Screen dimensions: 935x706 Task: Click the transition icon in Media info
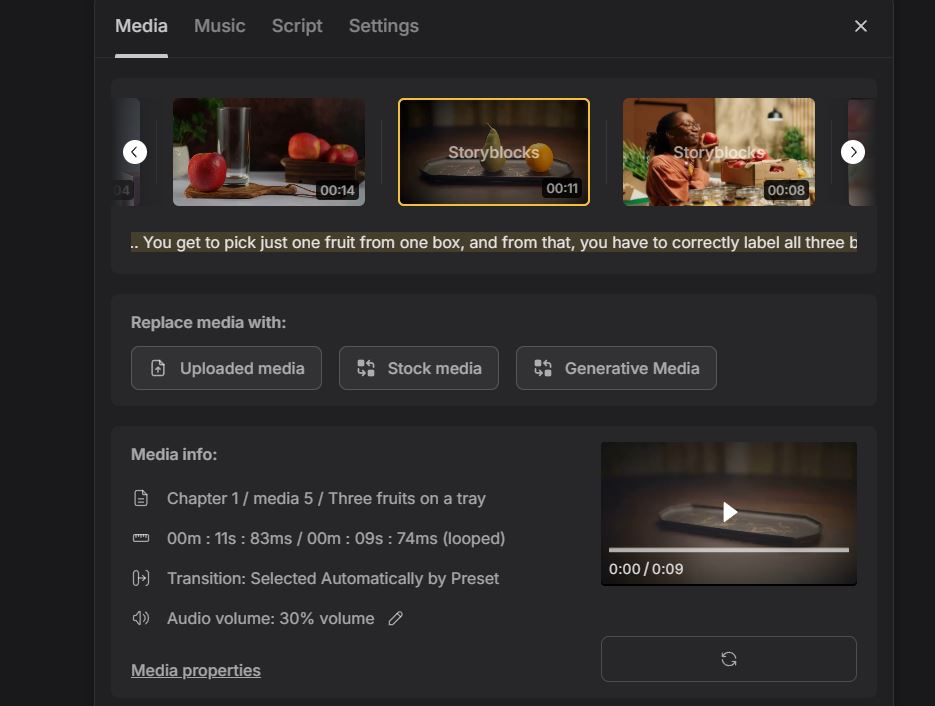pos(141,579)
